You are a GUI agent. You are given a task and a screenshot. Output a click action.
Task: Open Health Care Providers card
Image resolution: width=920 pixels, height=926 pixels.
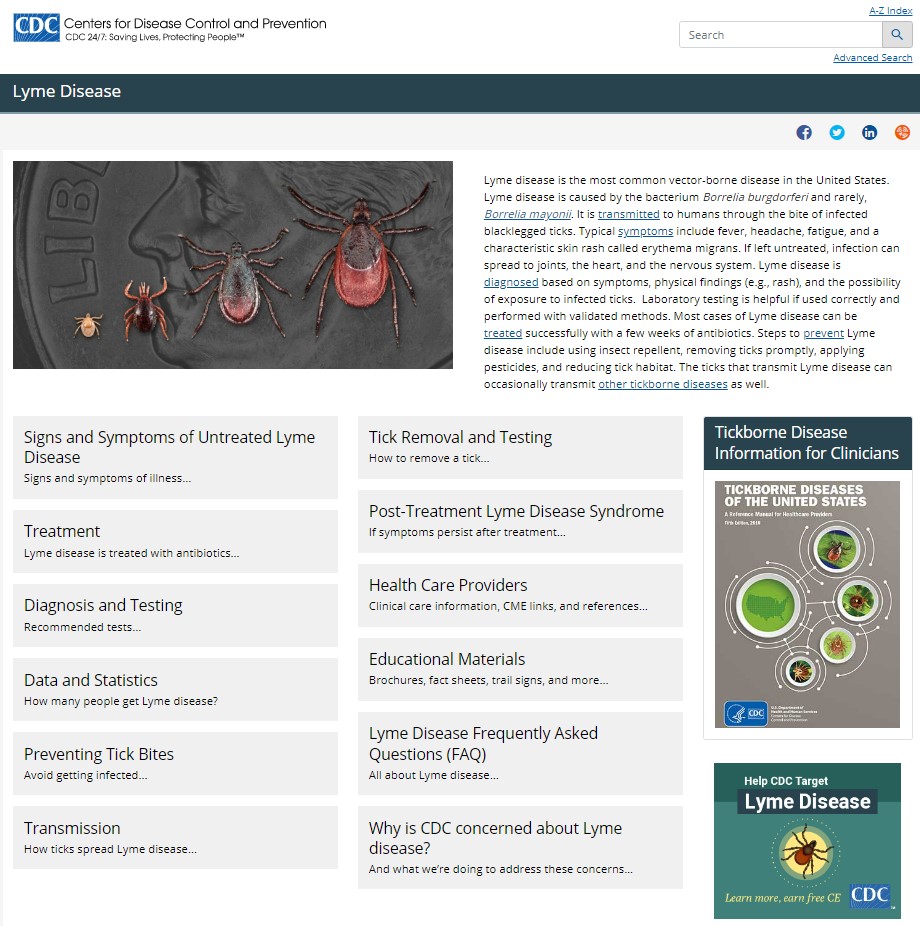[520, 595]
